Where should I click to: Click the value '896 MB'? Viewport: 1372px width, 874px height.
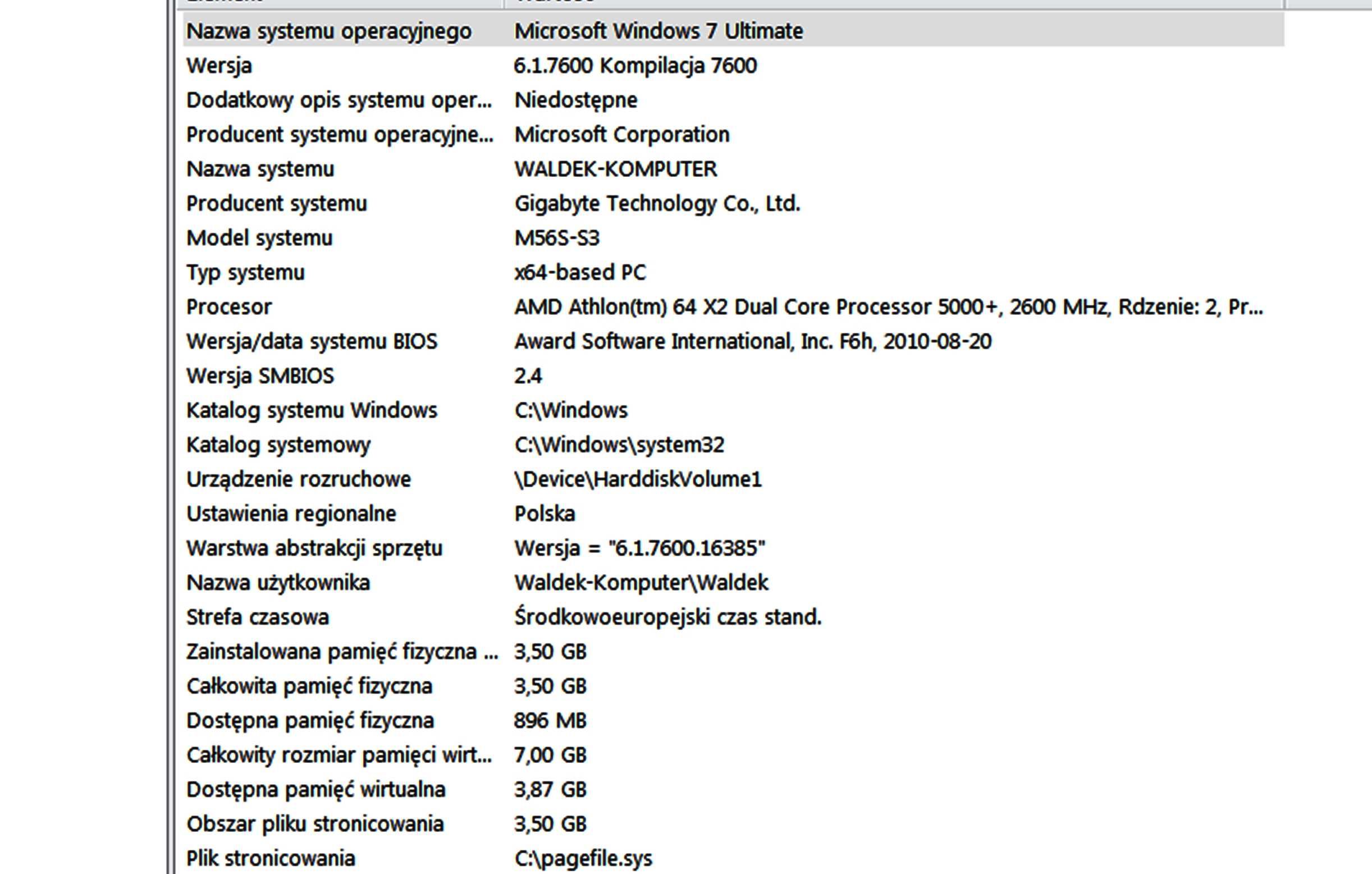click(550, 721)
